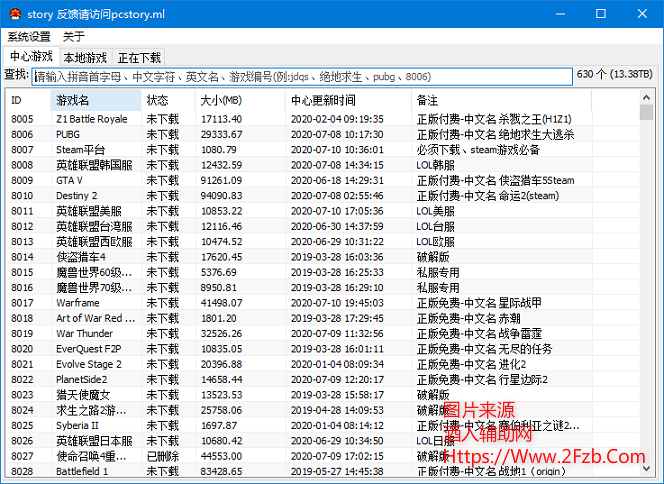Viewport: 664px width, 484px height.
Task: Switch to the 中心游戏 tab
Action: pyautogui.click(x=31, y=56)
